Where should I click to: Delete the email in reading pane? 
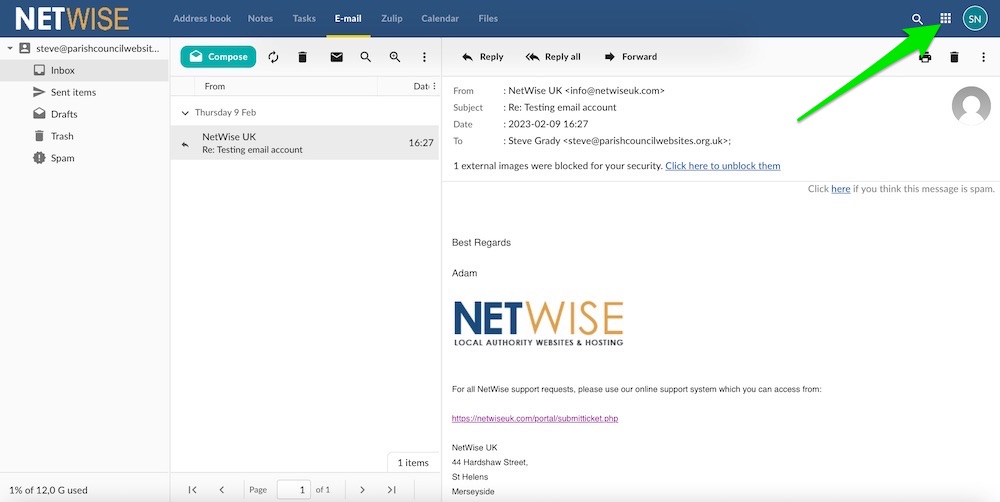(x=954, y=57)
